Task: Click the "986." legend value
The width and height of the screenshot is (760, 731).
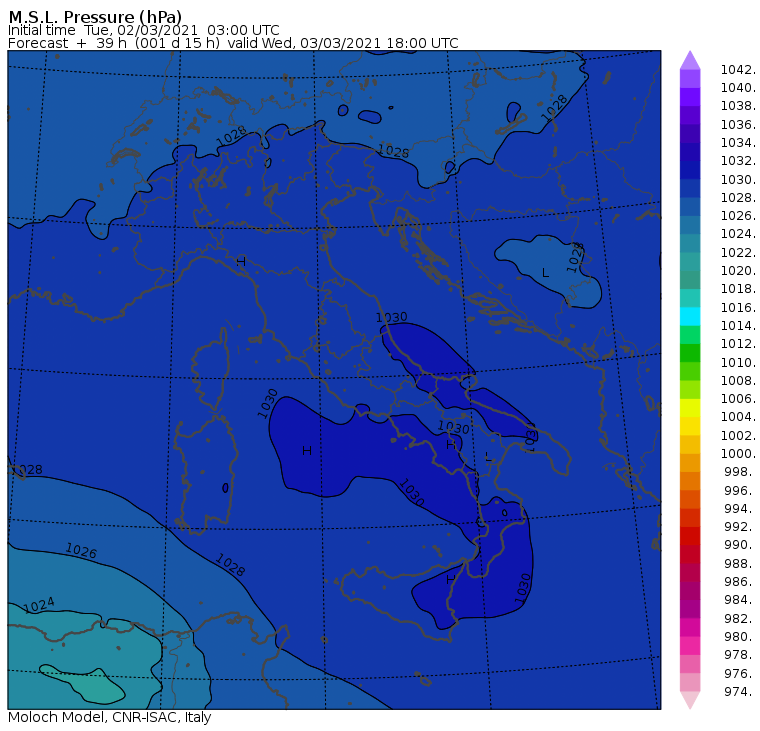Action: point(740,582)
